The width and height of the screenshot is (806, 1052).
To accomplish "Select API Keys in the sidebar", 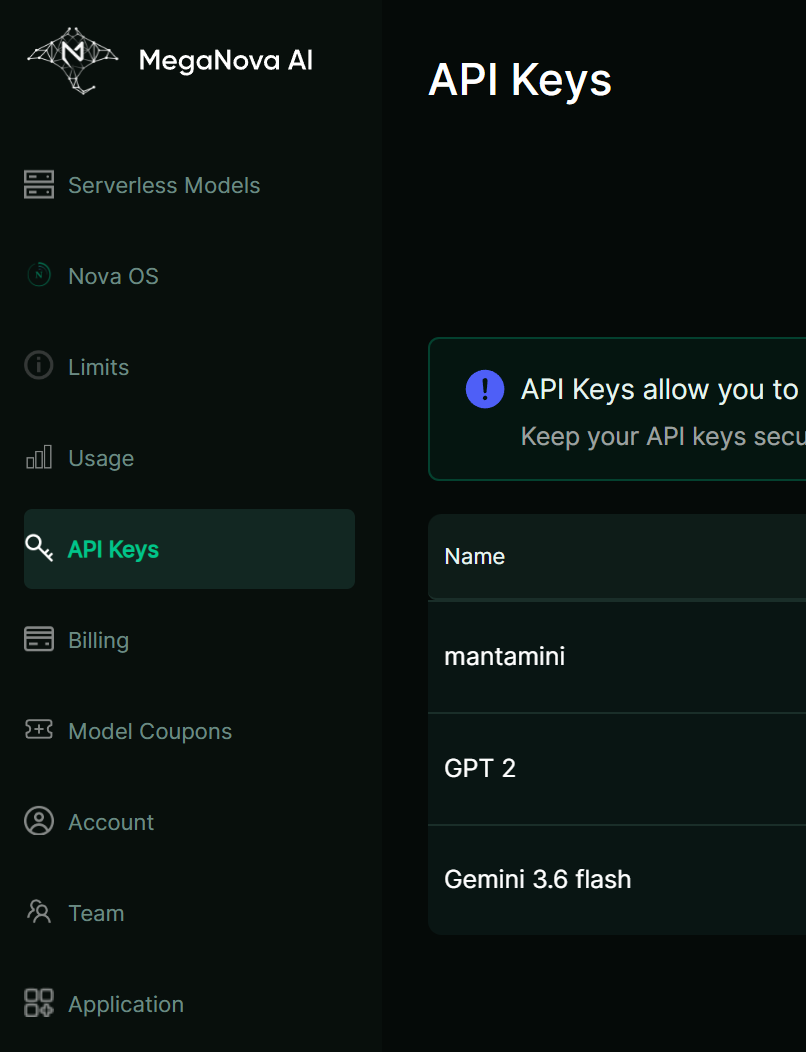I will coord(189,549).
